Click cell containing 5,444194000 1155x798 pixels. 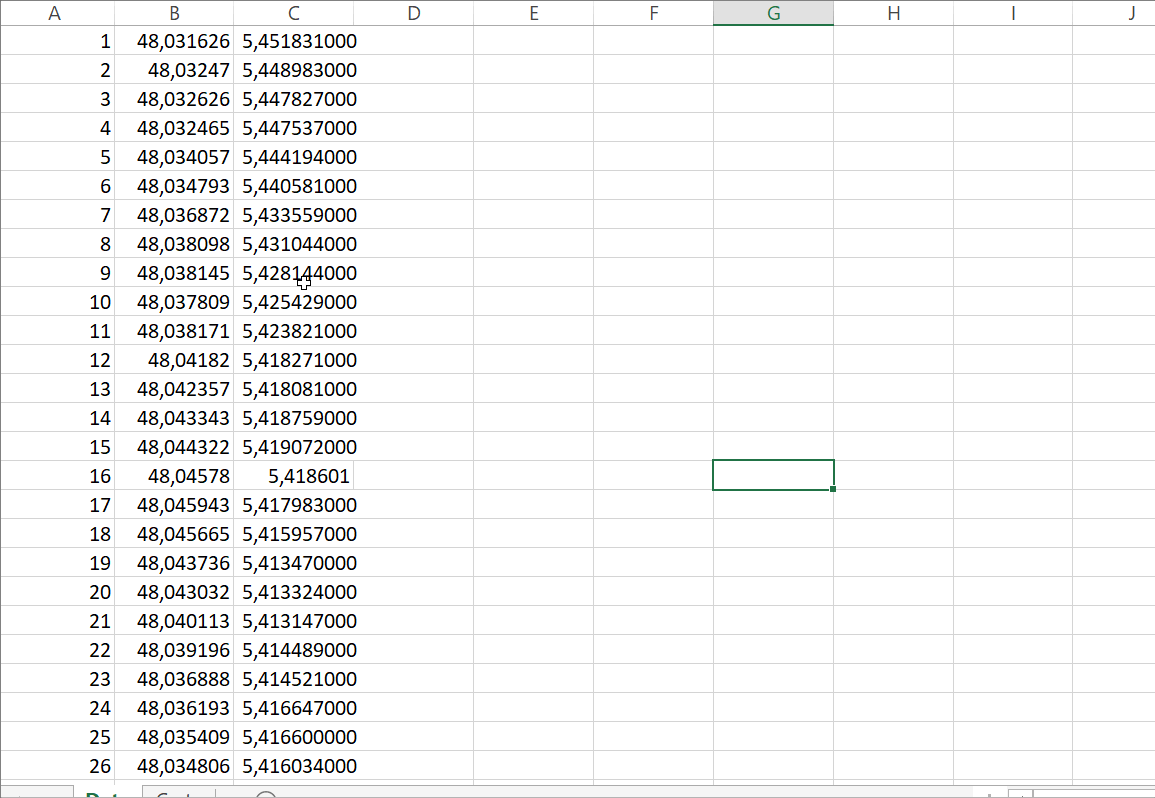click(294, 157)
